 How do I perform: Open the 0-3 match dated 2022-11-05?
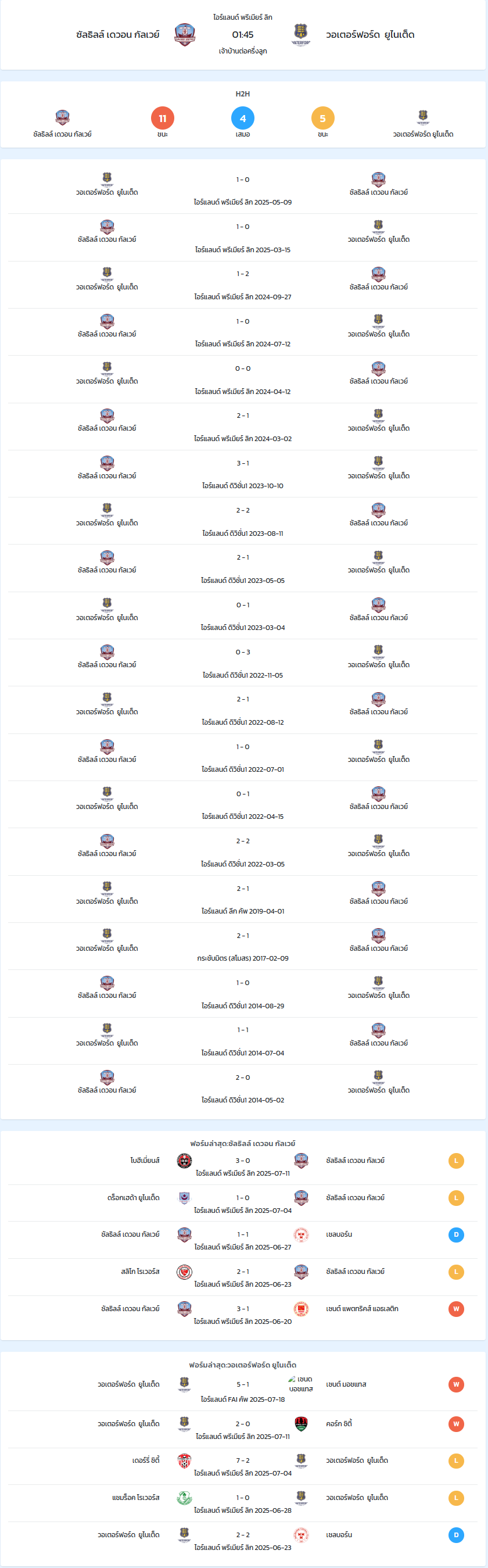click(x=243, y=663)
